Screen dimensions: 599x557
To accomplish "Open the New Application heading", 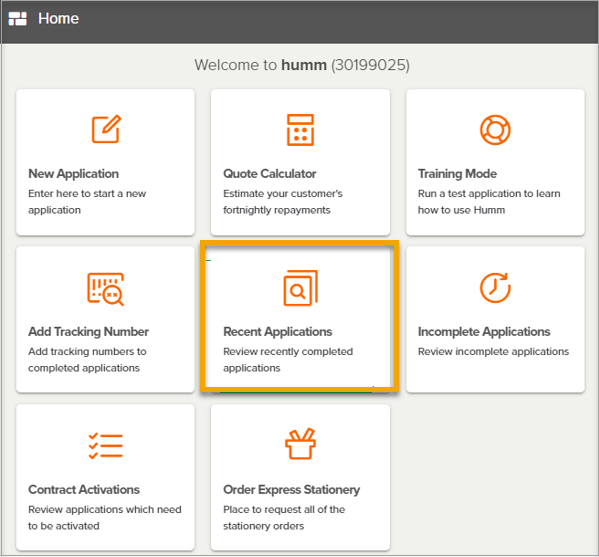I will point(73,174).
